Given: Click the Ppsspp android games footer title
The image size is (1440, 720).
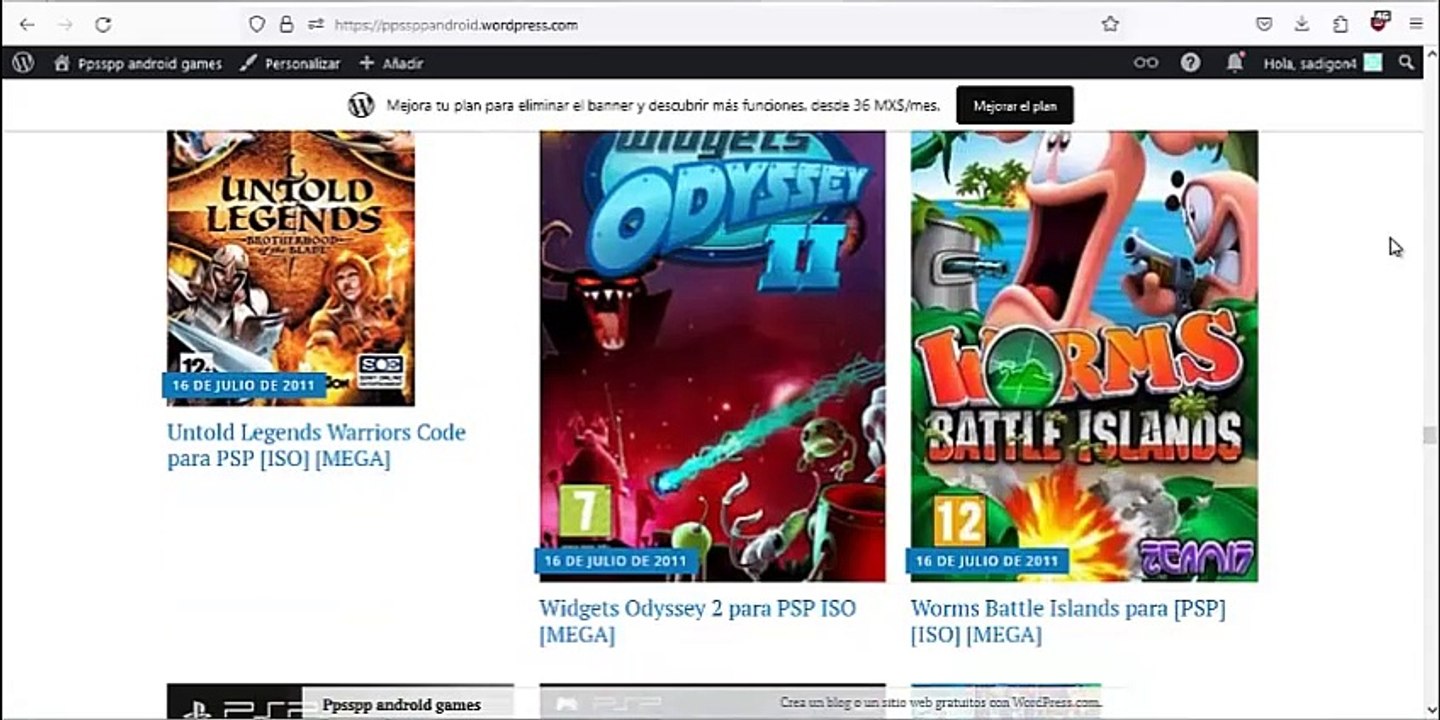Looking at the screenshot, I should (401, 705).
